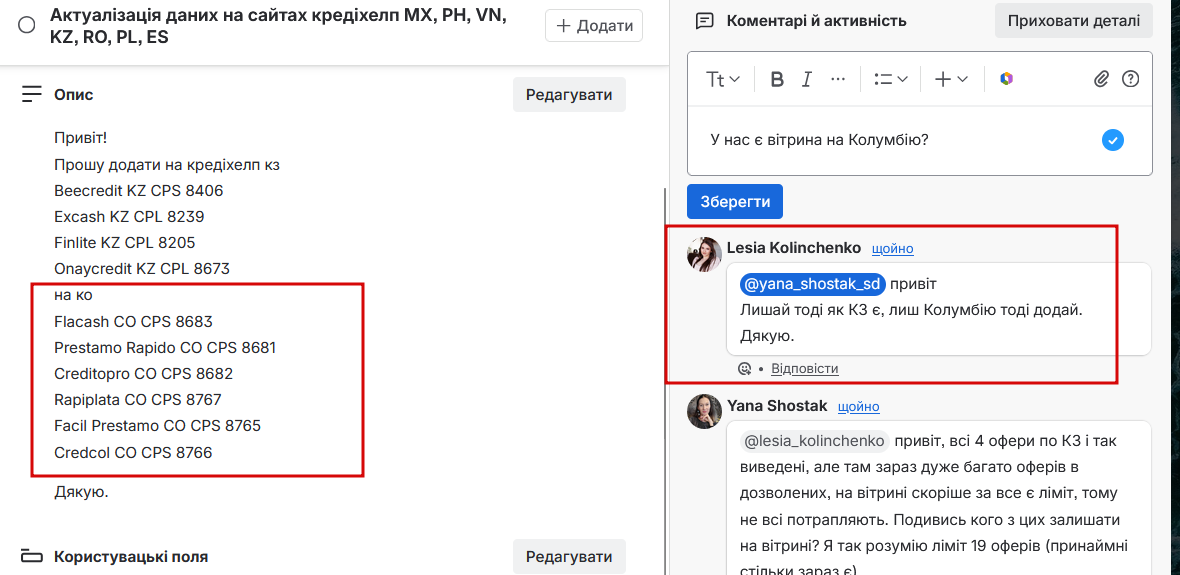Open the insert plus dropdown
Image resolution: width=1180 pixels, height=575 pixels.
coord(951,79)
